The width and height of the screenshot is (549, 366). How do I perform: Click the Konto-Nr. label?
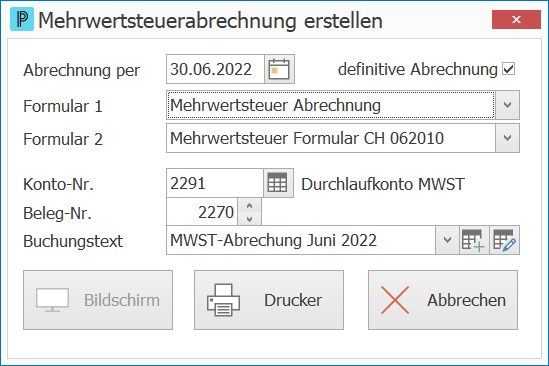coord(58,184)
